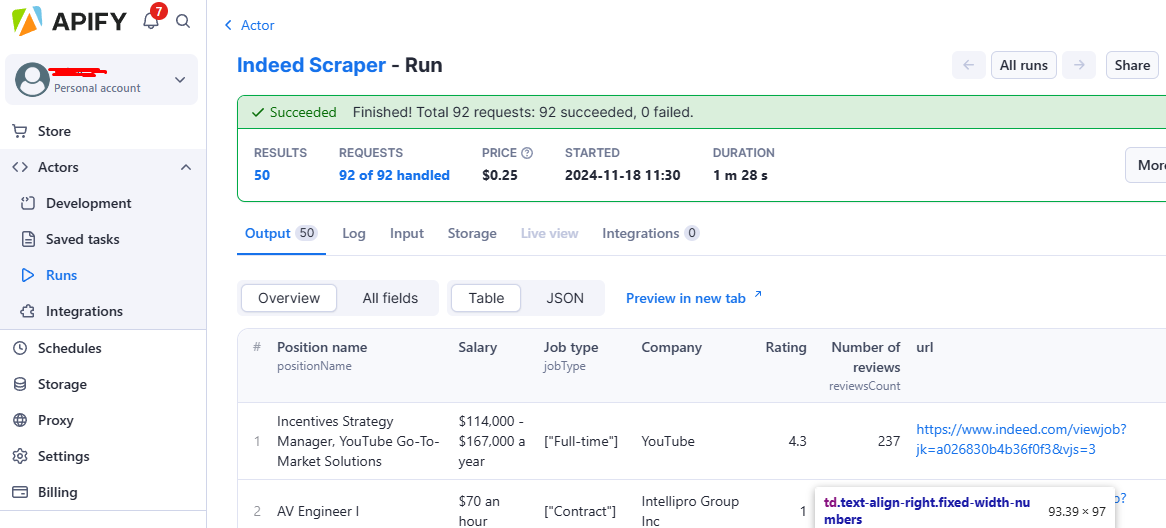Open Proxy in the sidebar

pos(56,420)
